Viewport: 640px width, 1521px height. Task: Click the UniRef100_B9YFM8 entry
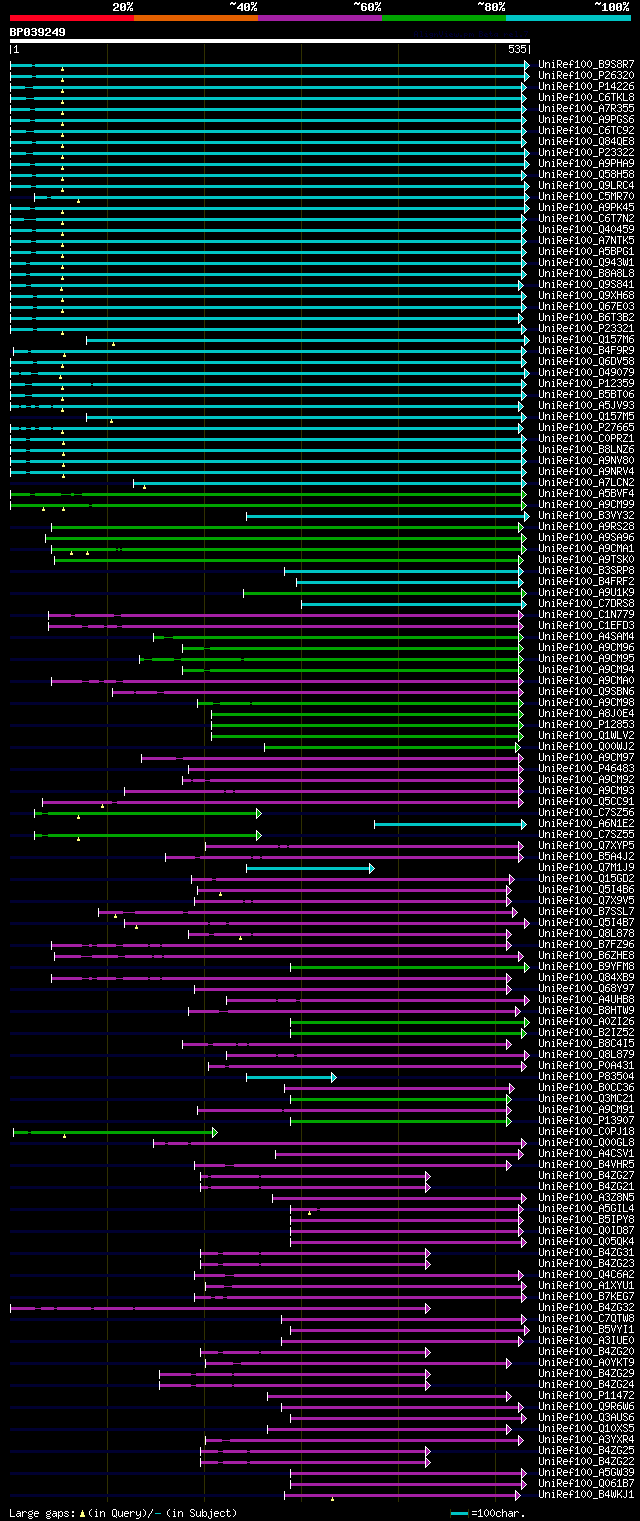586,966
